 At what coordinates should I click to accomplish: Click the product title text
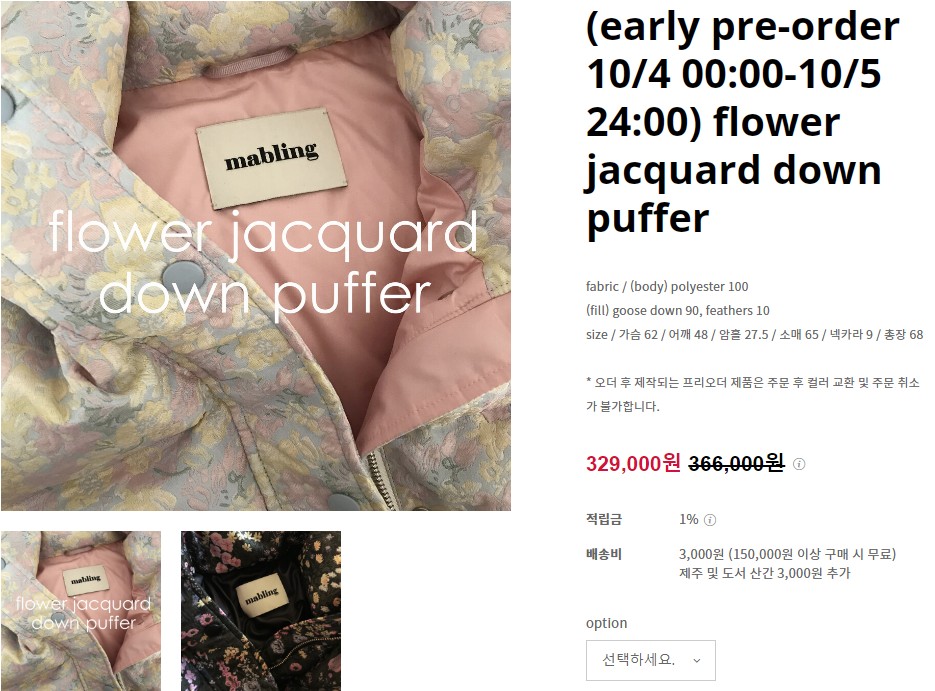click(743, 122)
